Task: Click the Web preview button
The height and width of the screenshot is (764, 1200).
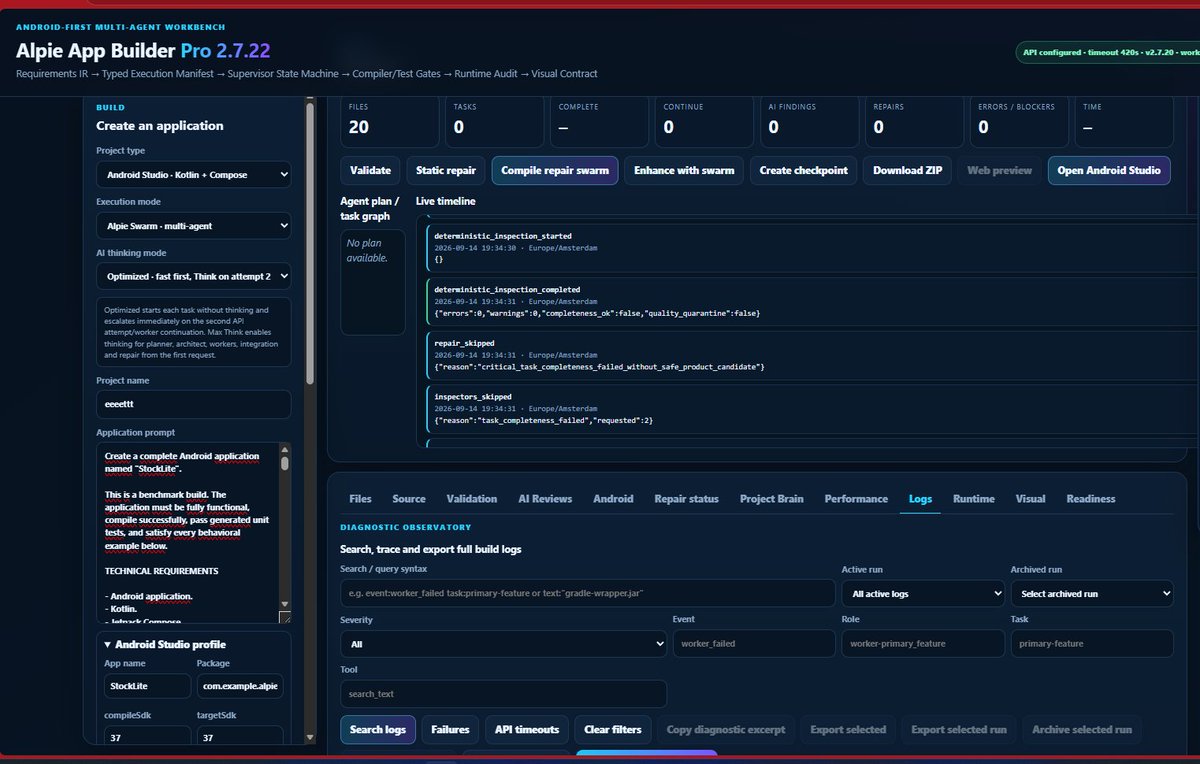Action: [x=999, y=170]
